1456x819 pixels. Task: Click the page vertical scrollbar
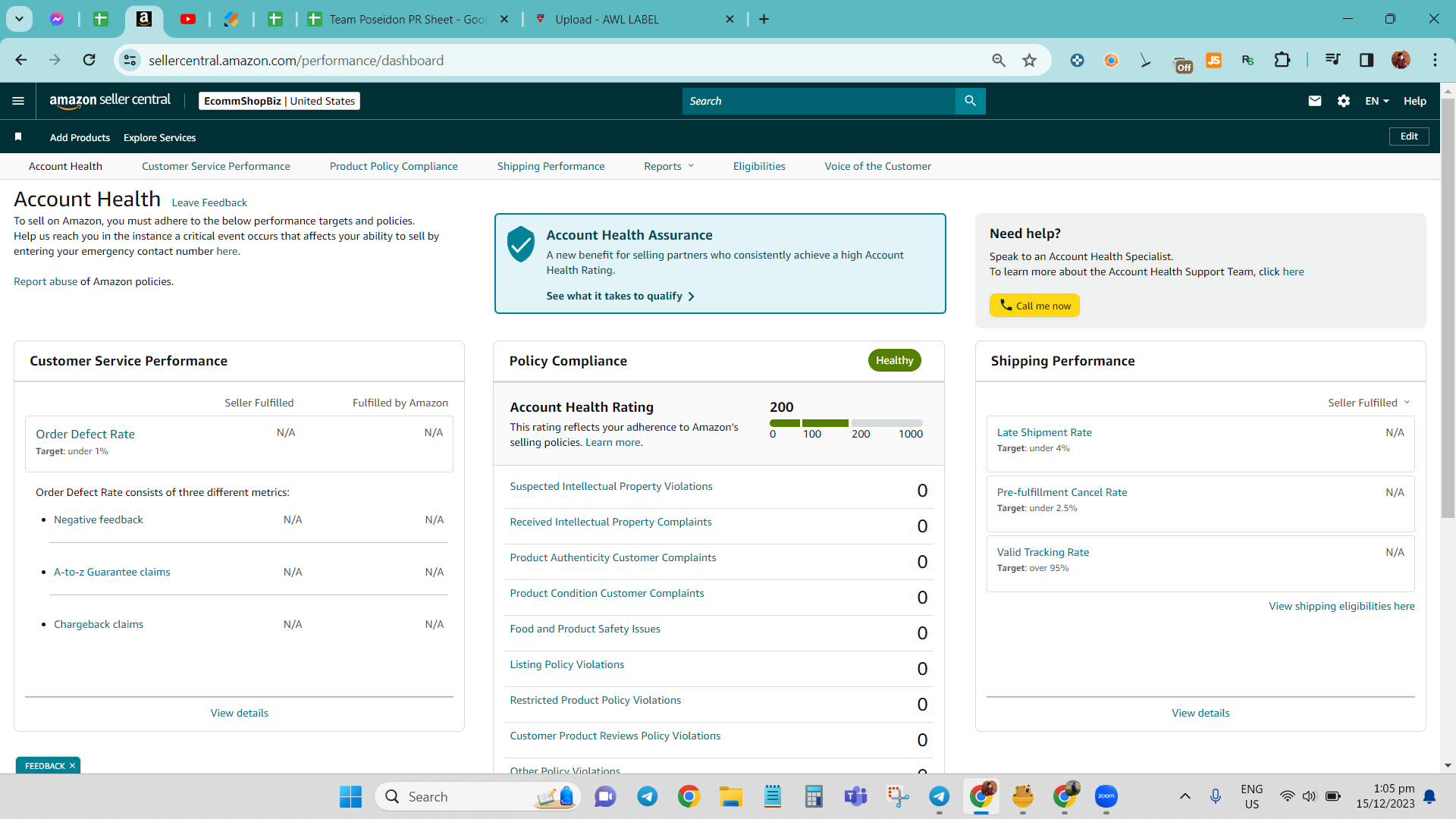1448,307
